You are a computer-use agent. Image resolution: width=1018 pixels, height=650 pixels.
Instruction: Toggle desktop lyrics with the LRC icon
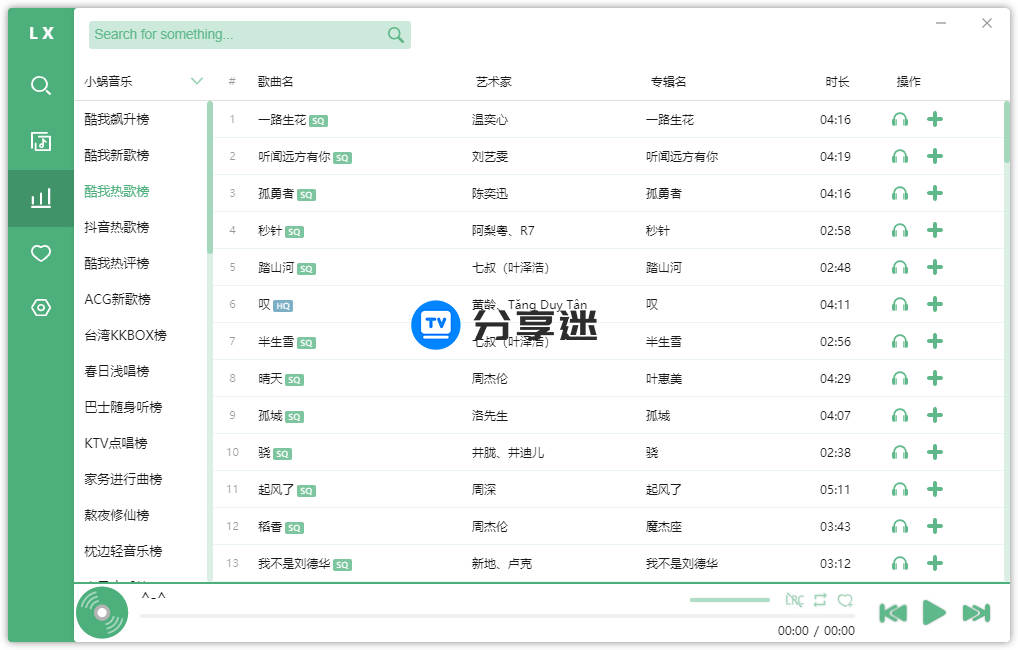[794, 599]
